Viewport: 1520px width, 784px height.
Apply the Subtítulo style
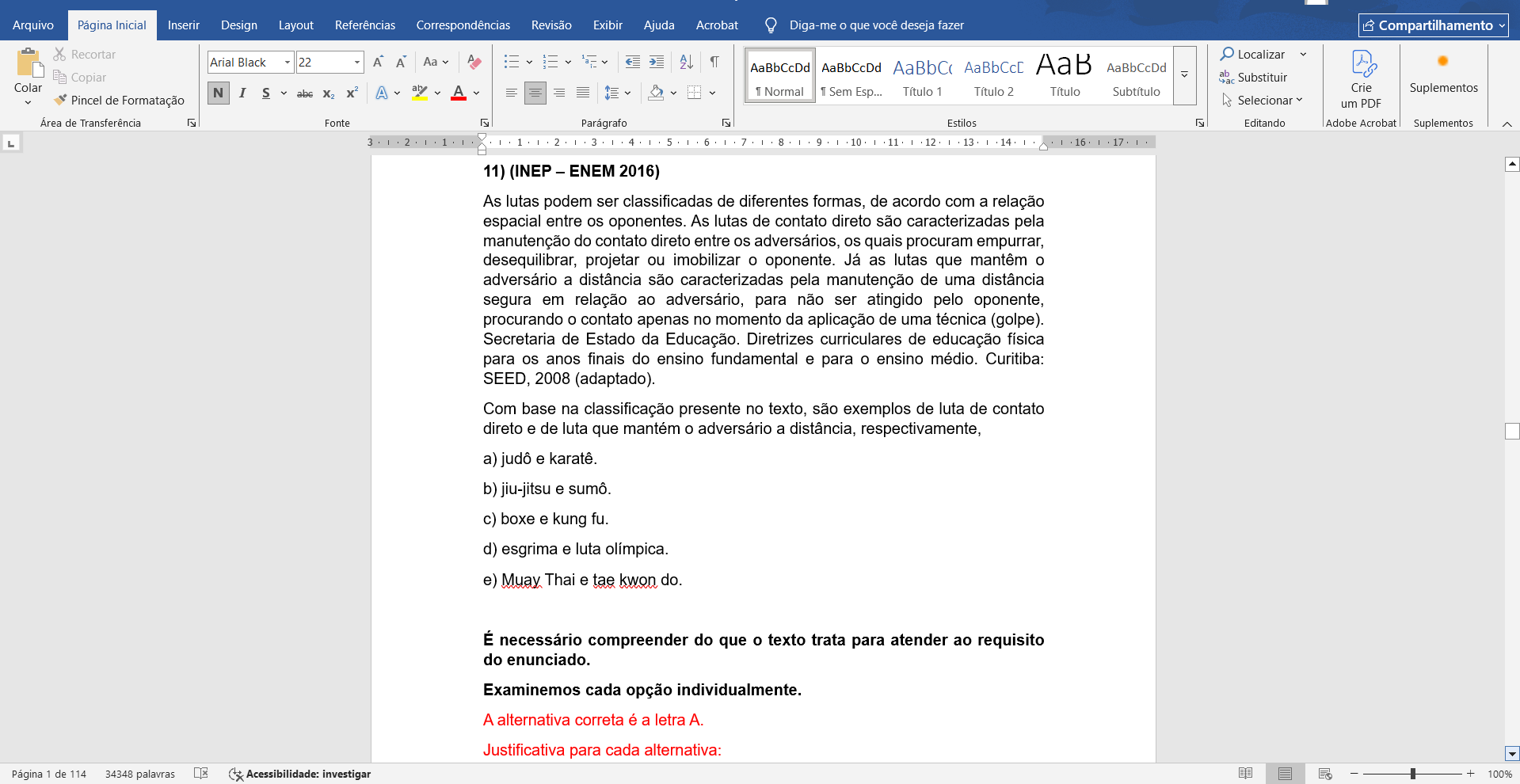(1137, 75)
